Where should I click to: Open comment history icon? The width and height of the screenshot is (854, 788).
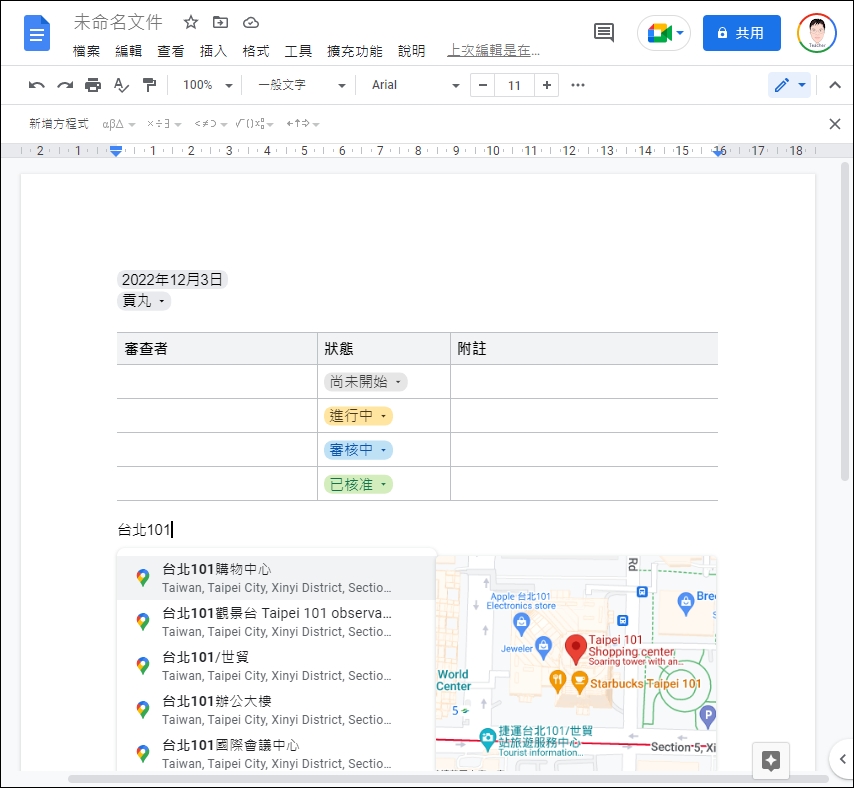[x=604, y=33]
